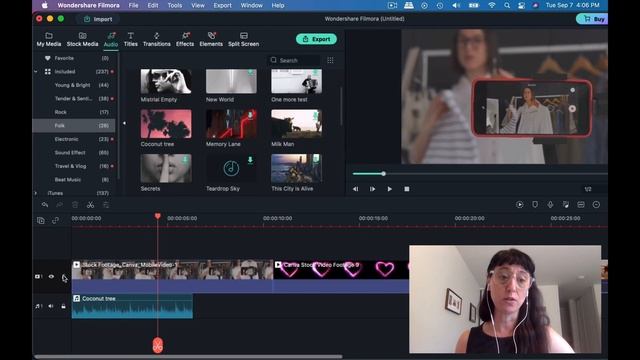640x360 pixels.
Task: Select the Mistral Empty audio thumbnail
Action: pos(166,81)
